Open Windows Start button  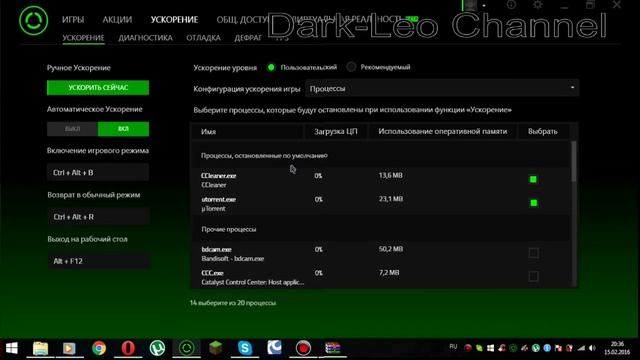click(12, 348)
